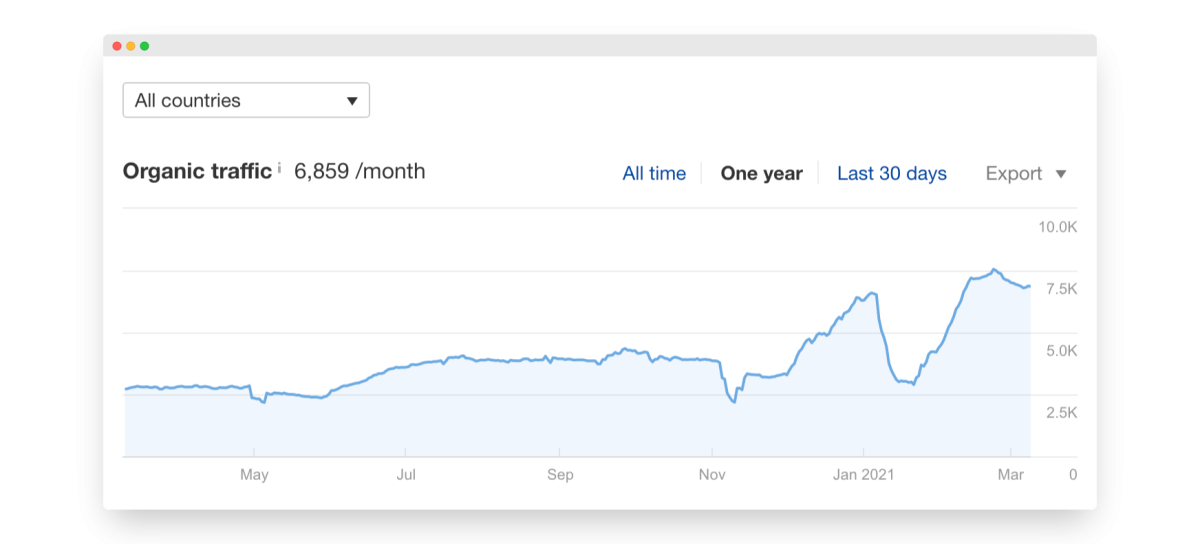1200x544 pixels.
Task: Click the Organic traffic heading
Action: coord(197,171)
